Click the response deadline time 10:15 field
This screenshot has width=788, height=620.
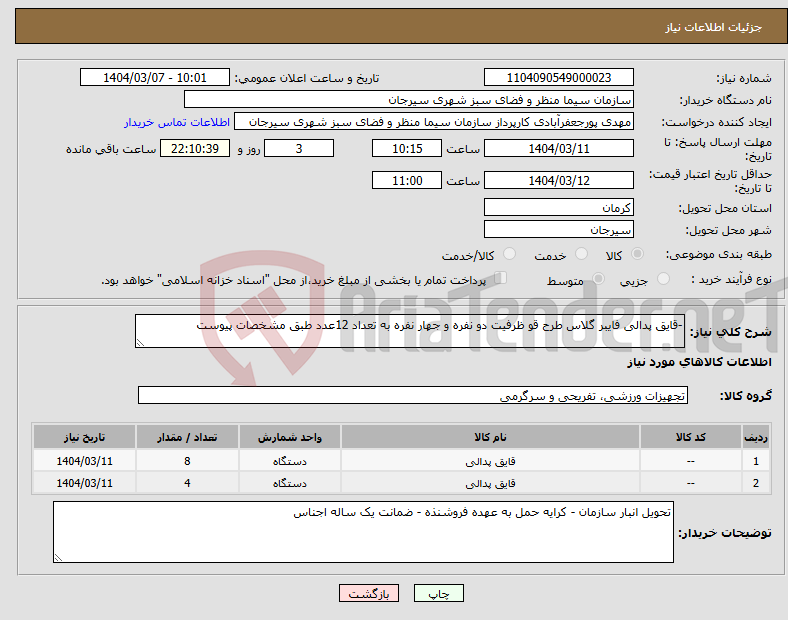point(407,148)
